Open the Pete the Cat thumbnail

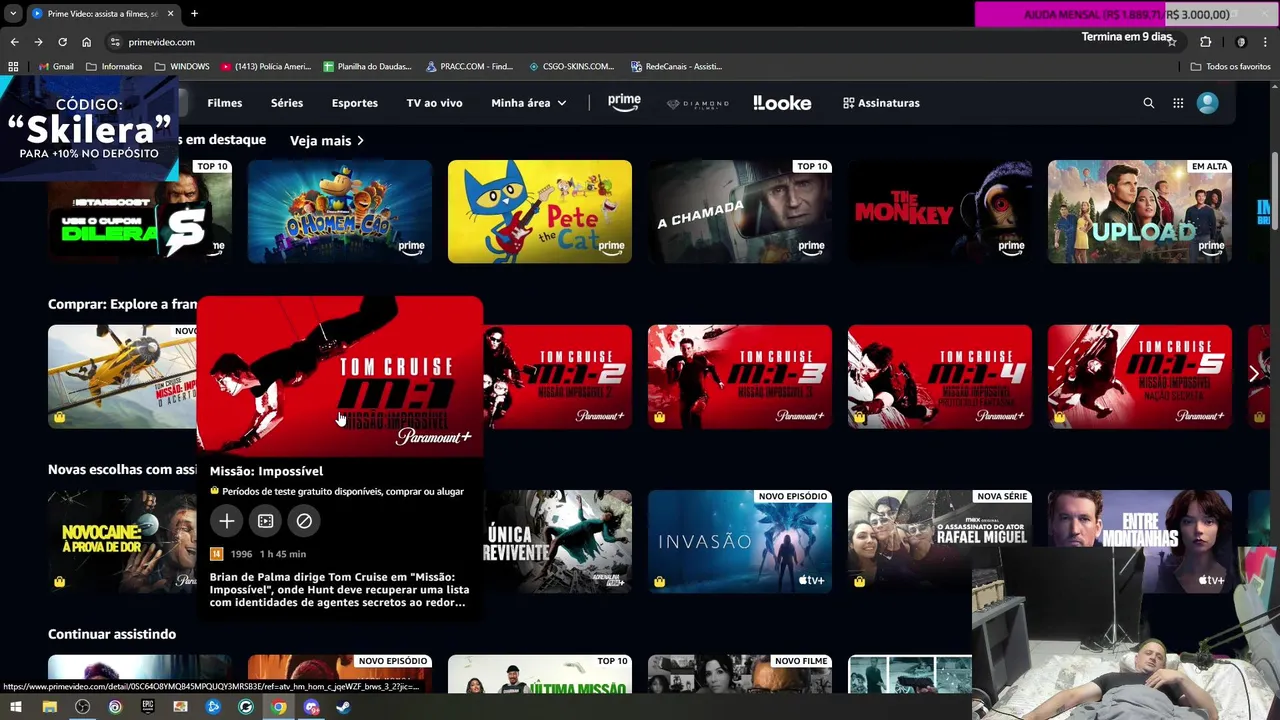point(540,212)
